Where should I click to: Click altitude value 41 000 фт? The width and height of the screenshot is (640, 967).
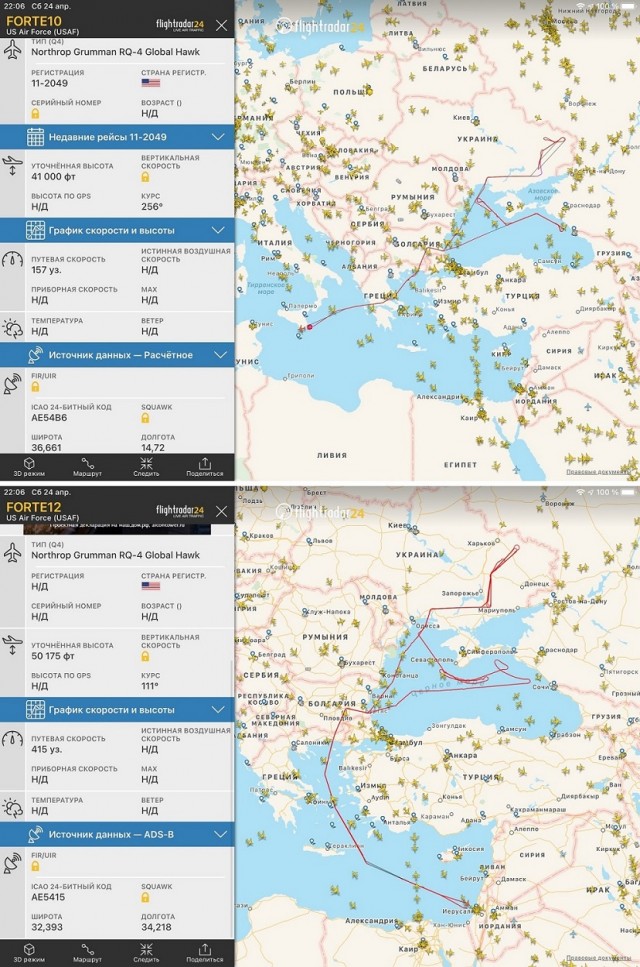[x=54, y=176]
